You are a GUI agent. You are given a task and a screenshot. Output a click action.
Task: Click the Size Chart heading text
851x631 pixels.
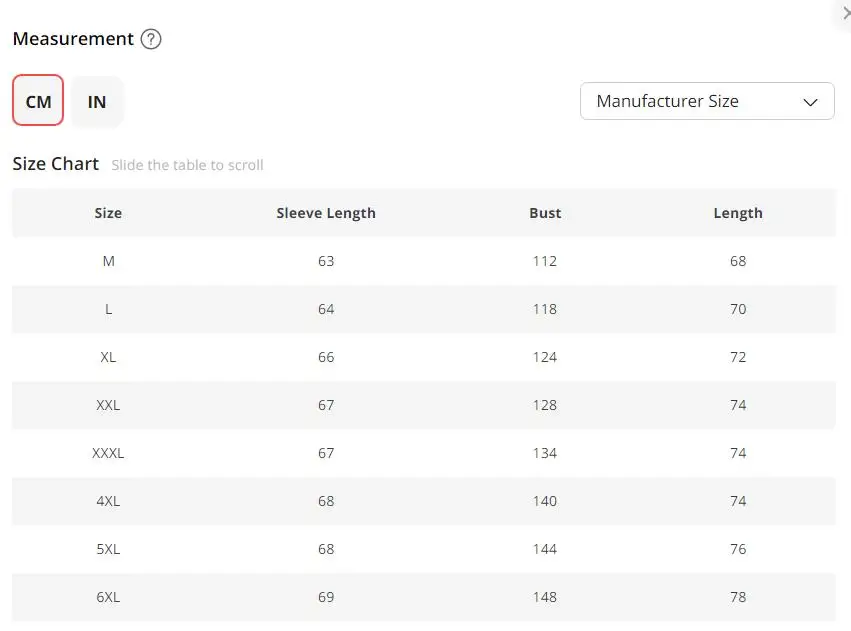pos(55,164)
